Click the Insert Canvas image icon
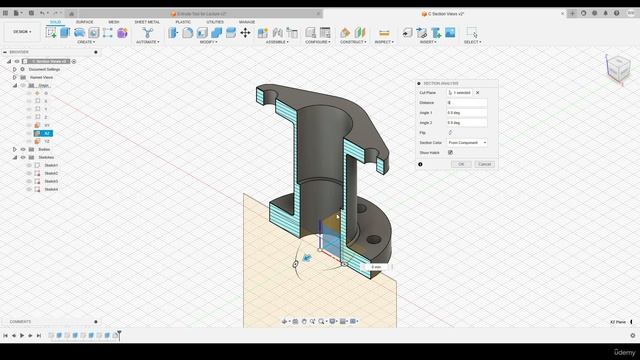640x360 pixels. click(450, 33)
